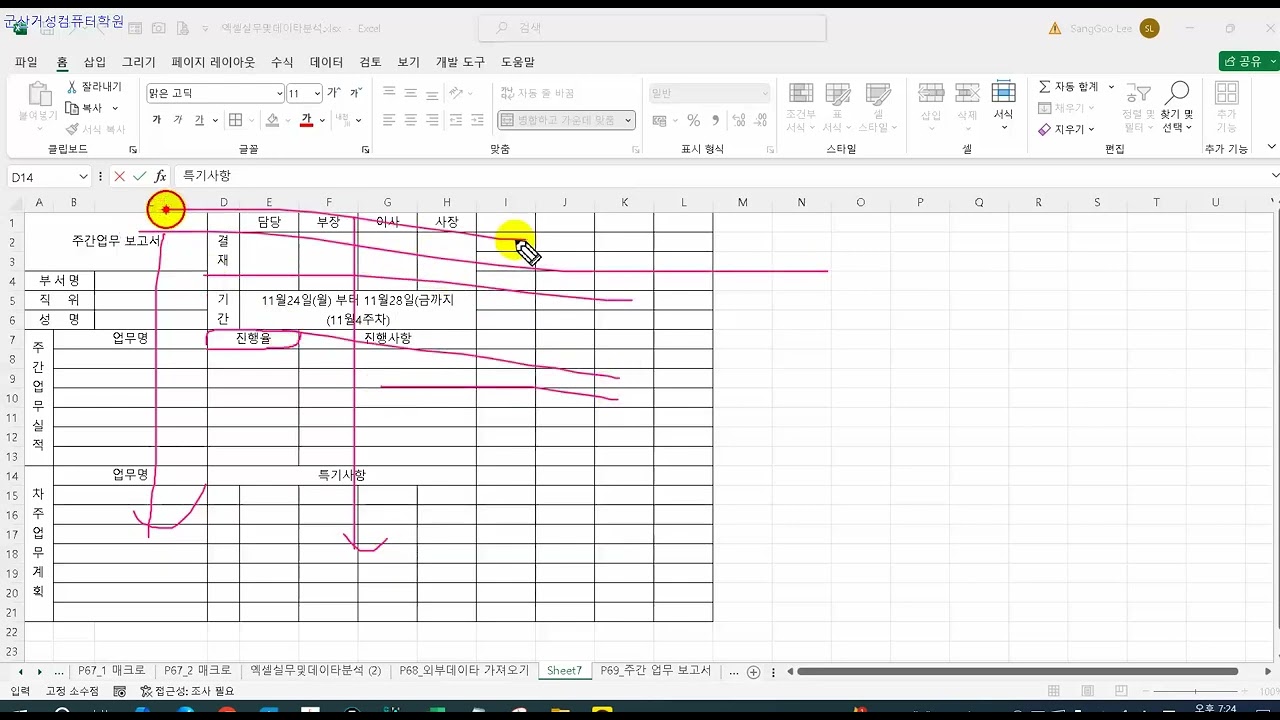Expand the formula bar chevron
This screenshot has height=720, width=1280.
click(1274, 176)
